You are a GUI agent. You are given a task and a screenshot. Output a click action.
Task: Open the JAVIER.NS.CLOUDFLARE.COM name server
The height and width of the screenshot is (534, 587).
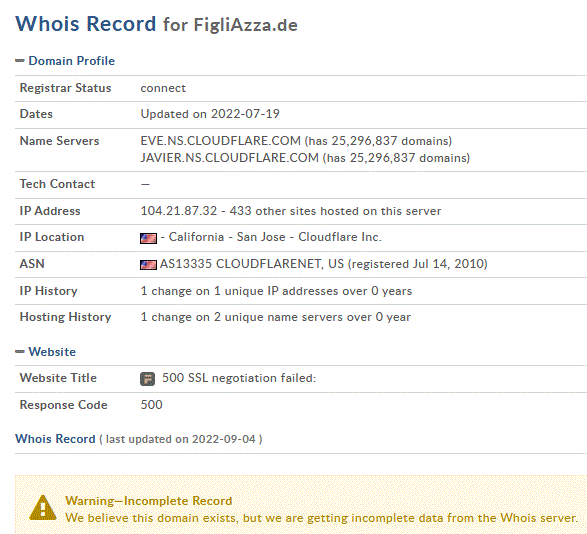coord(229,158)
